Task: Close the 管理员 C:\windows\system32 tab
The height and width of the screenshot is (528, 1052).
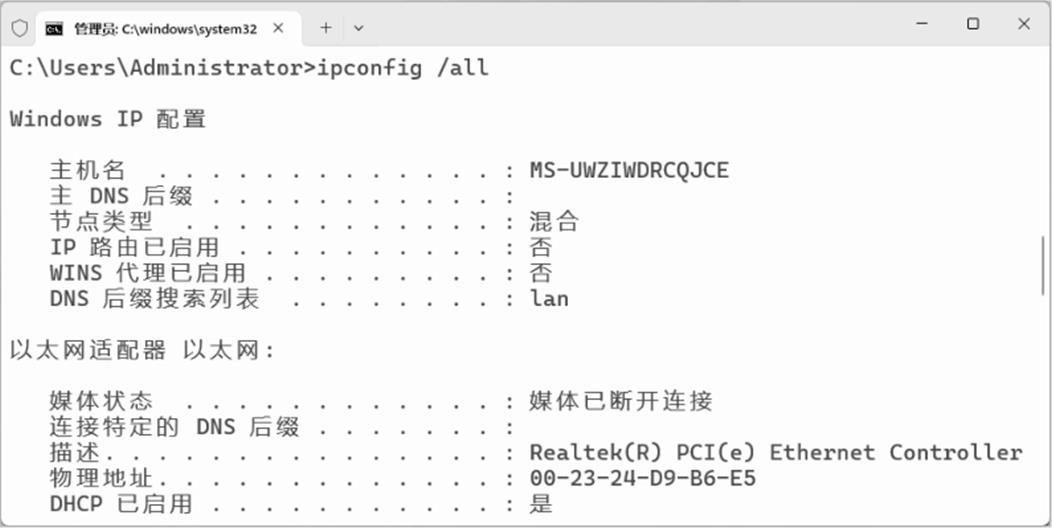Action: (x=279, y=28)
